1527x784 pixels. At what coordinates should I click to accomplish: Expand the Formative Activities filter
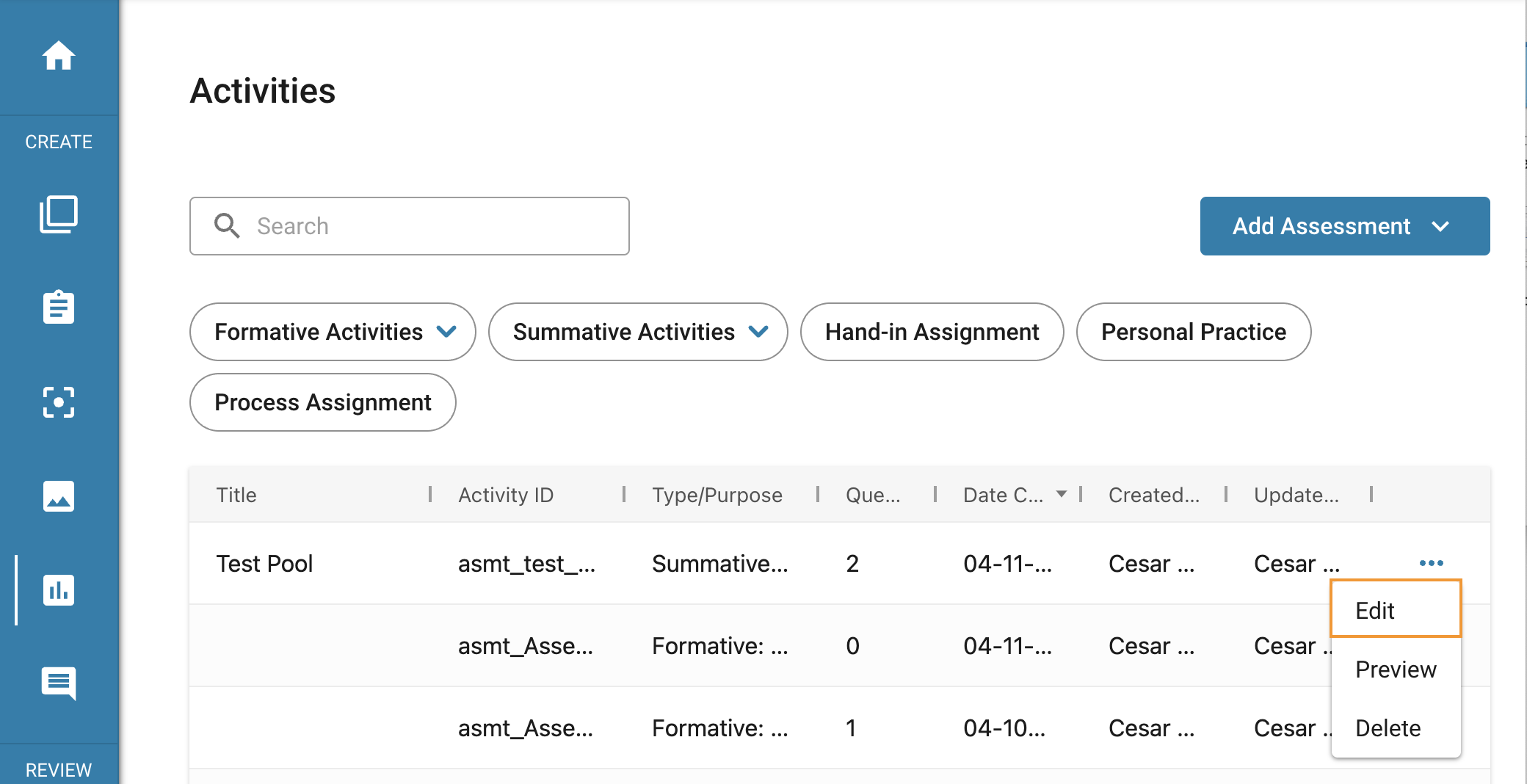pos(333,332)
